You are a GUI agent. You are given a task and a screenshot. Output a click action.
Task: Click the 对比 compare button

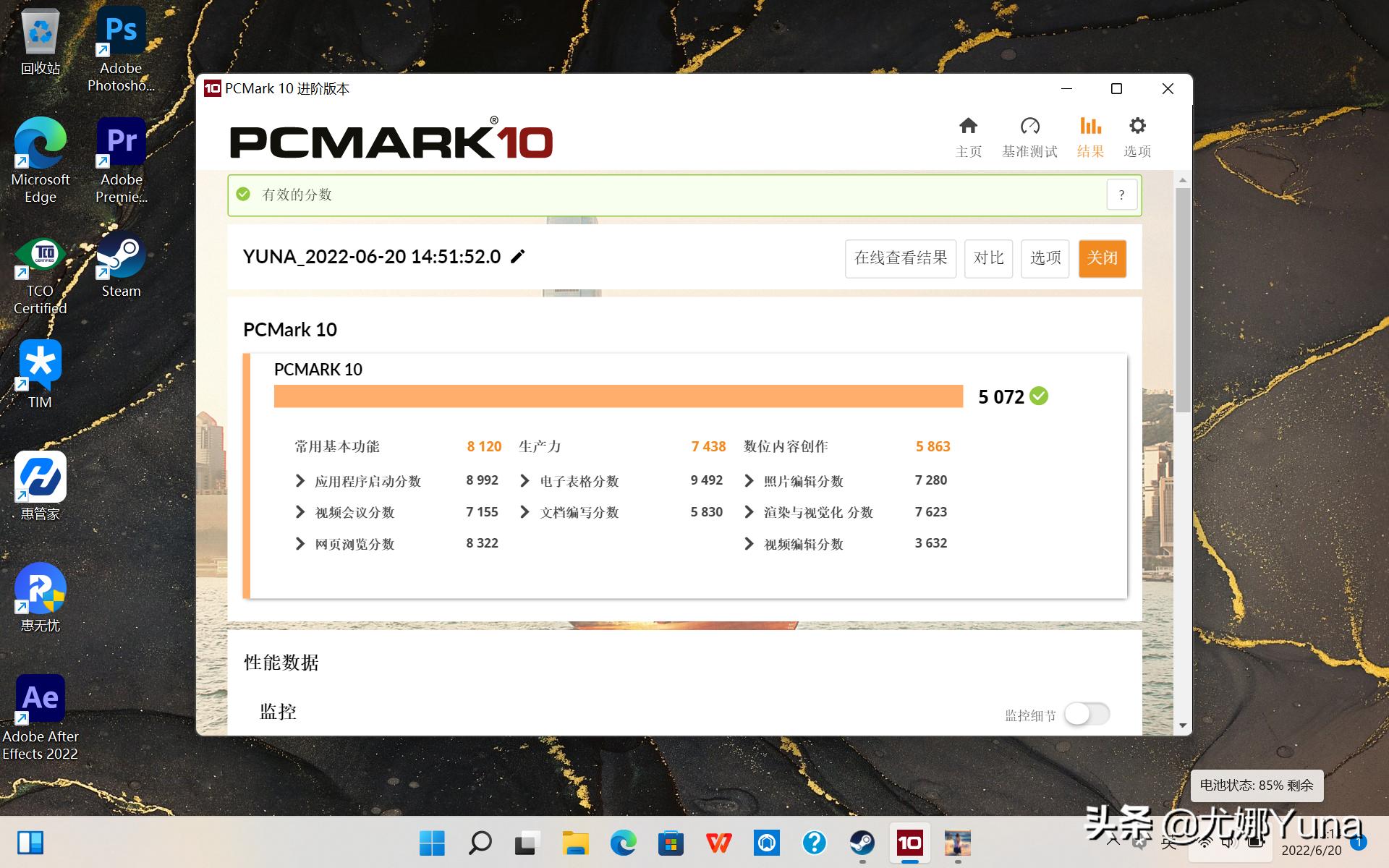[x=988, y=258]
